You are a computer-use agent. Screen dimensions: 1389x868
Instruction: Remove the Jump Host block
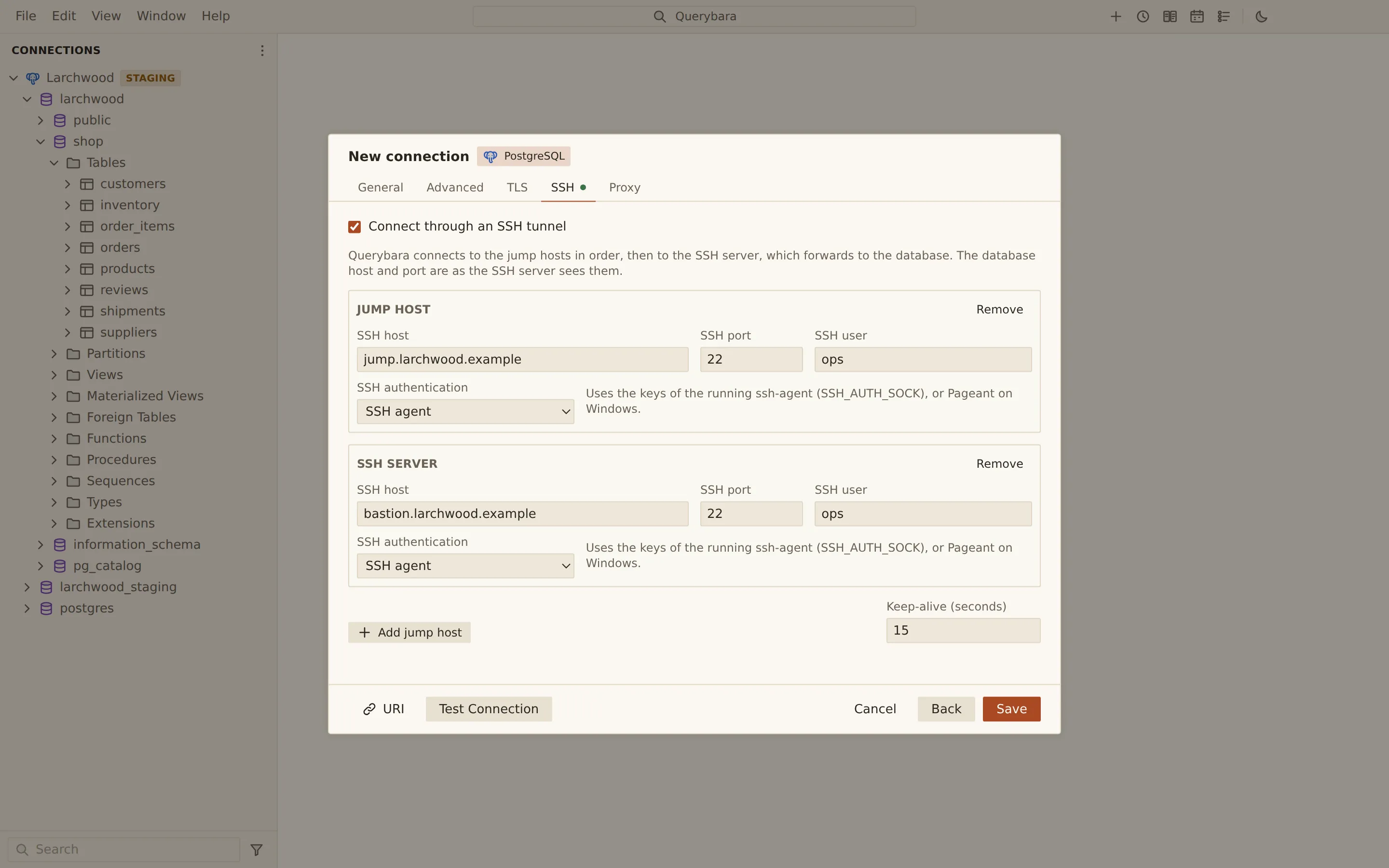999,310
